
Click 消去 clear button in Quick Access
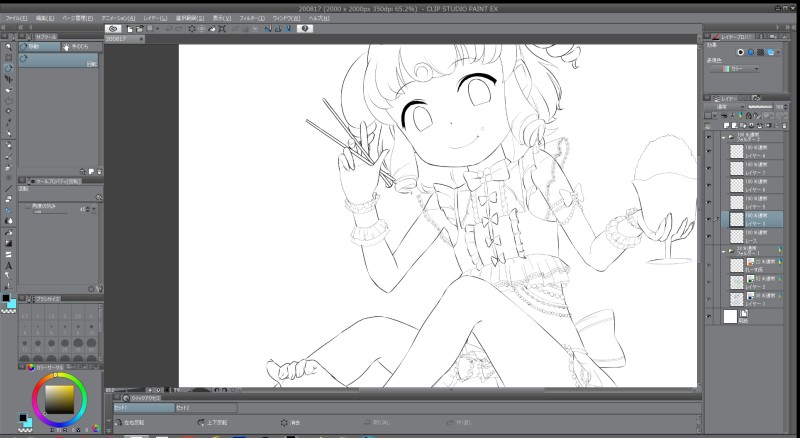pos(291,423)
